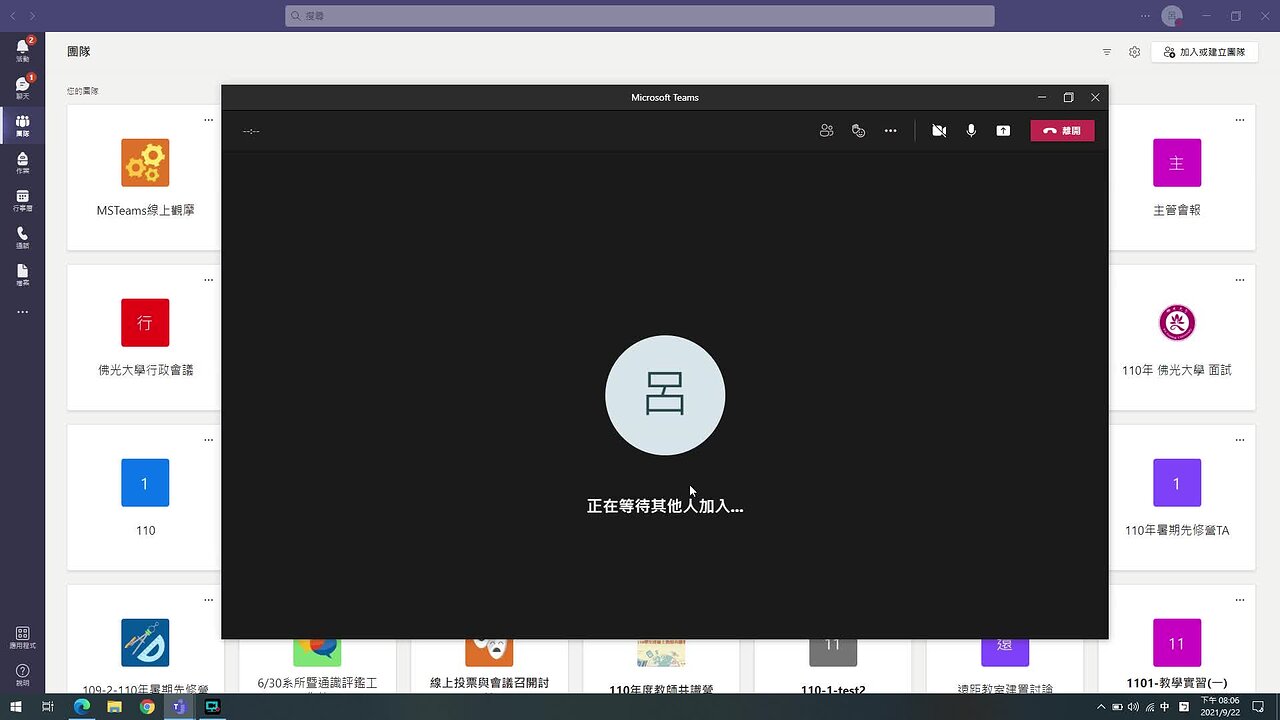Open more actions in the meeting toolbar
1280x720 pixels.
(x=890, y=131)
